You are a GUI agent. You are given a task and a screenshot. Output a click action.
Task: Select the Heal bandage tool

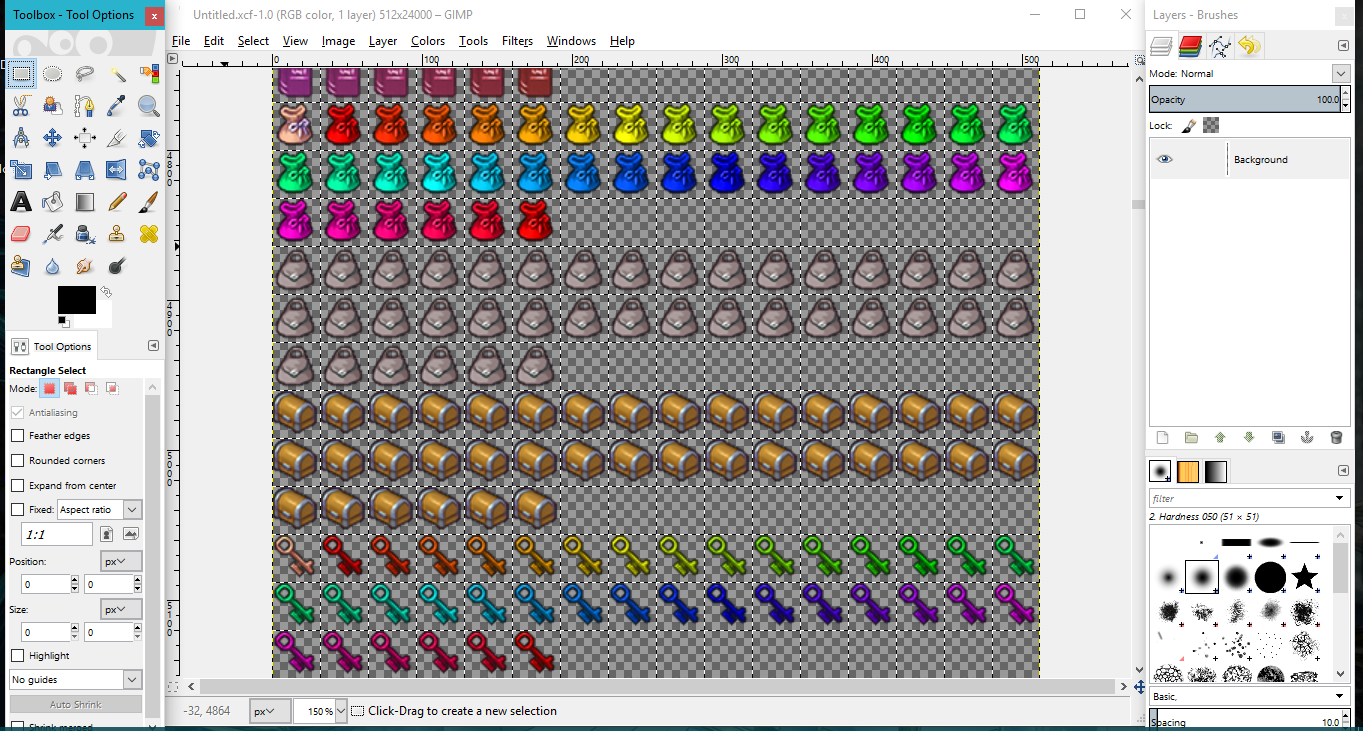coord(149,234)
